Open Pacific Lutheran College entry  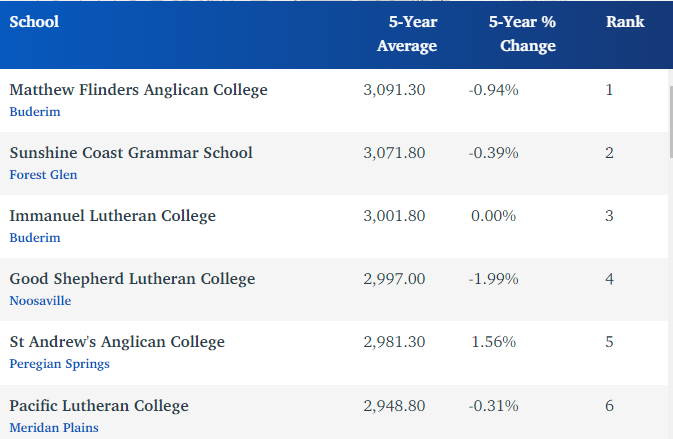pos(99,406)
